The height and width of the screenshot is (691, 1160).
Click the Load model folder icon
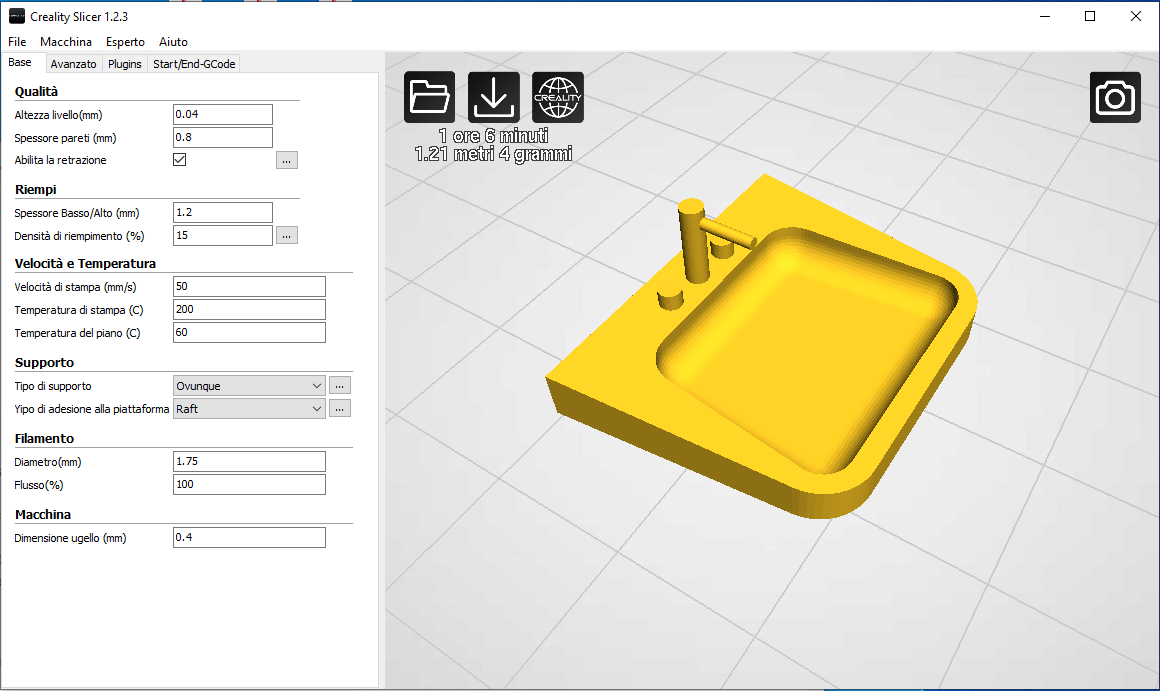430,97
